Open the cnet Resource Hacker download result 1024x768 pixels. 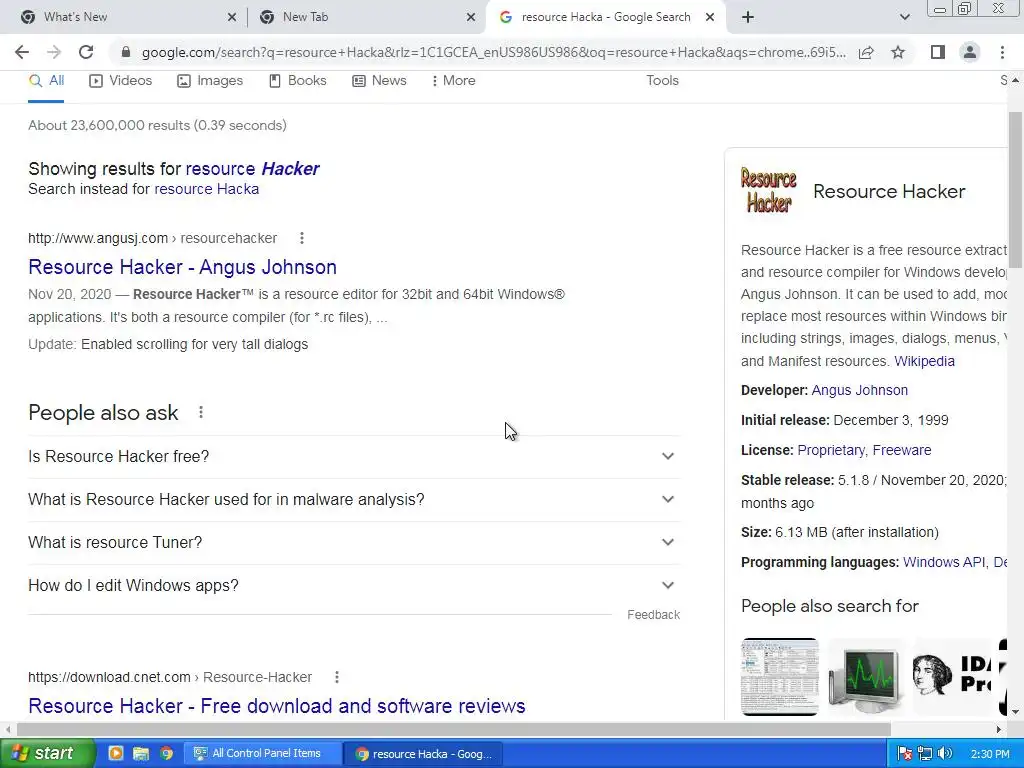click(x=277, y=706)
